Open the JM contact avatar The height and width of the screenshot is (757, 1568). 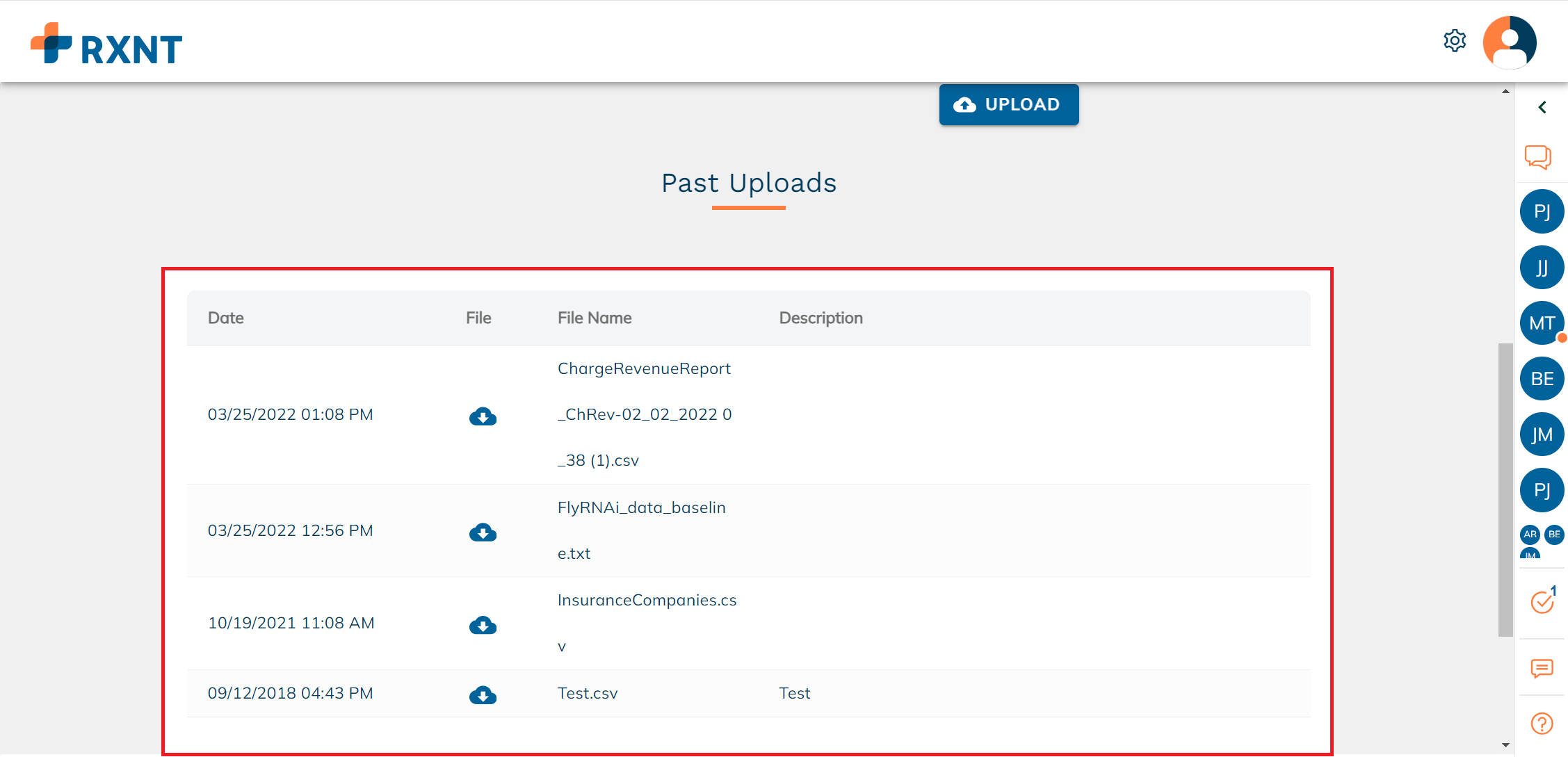tap(1542, 434)
